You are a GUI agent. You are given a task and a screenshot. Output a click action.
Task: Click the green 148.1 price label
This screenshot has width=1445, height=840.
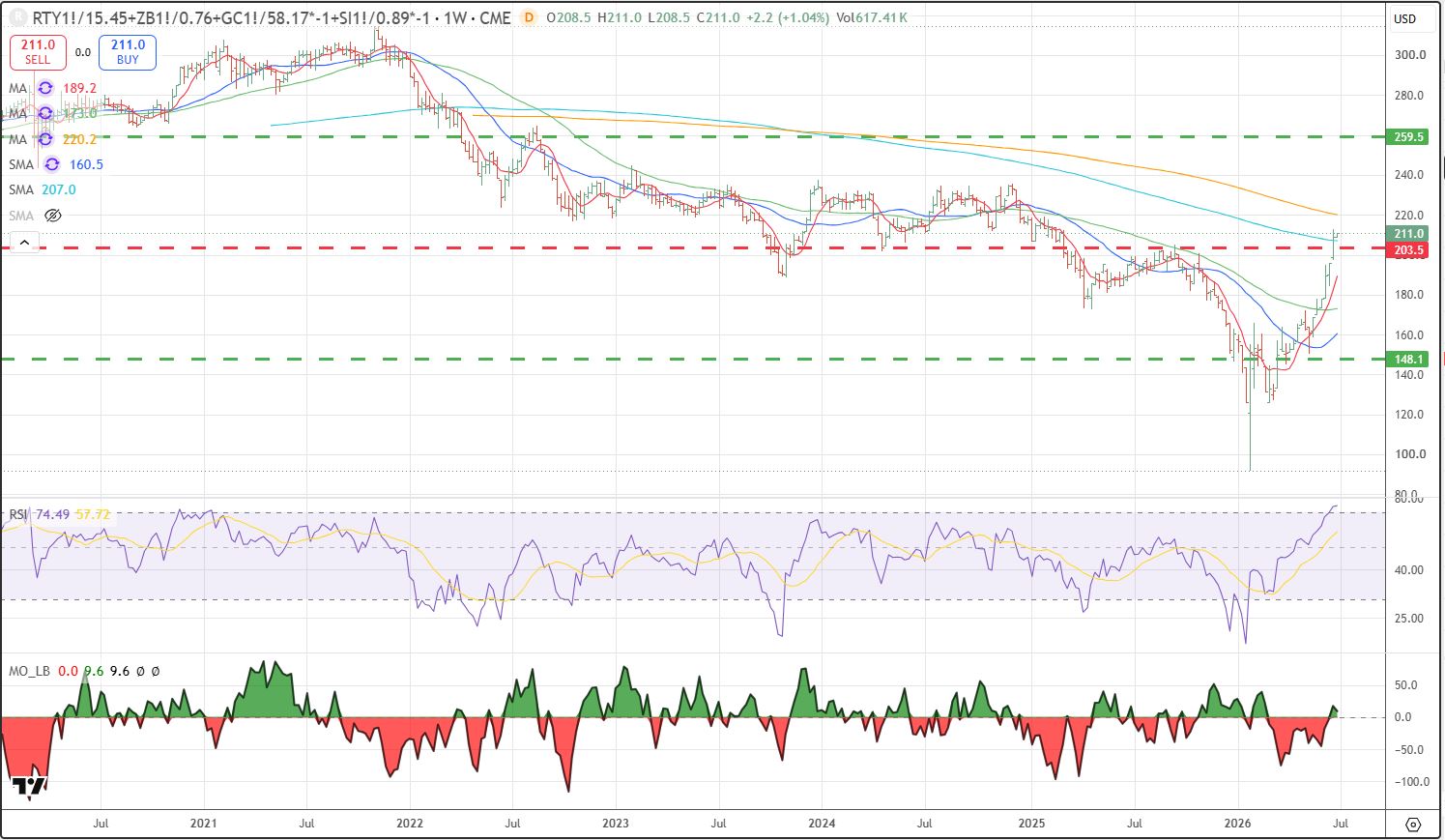[1407, 359]
